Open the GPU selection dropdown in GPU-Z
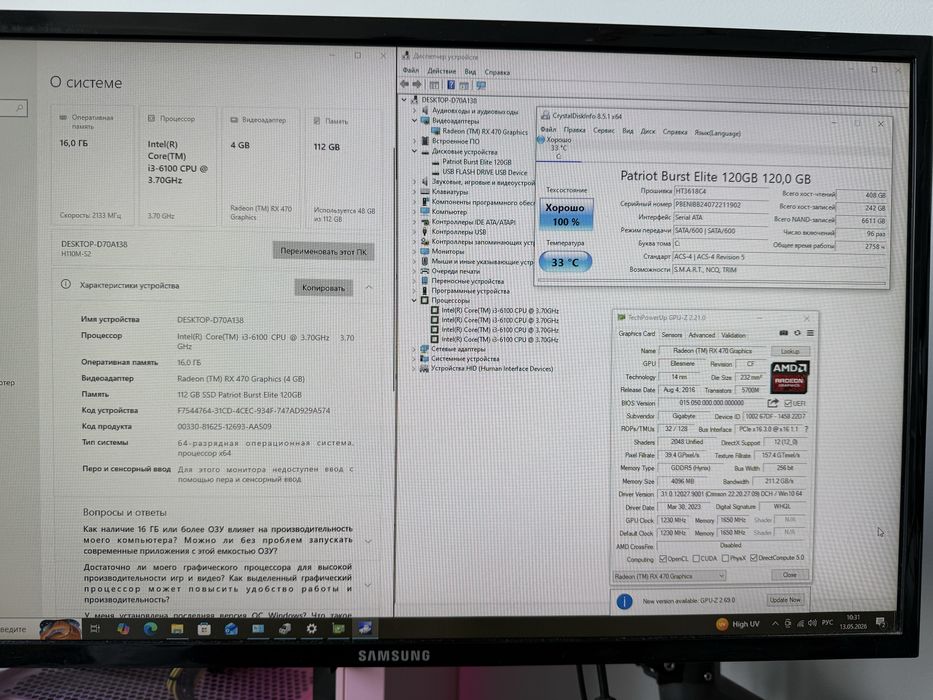This screenshot has width=933, height=700. (x=669, y=576)
